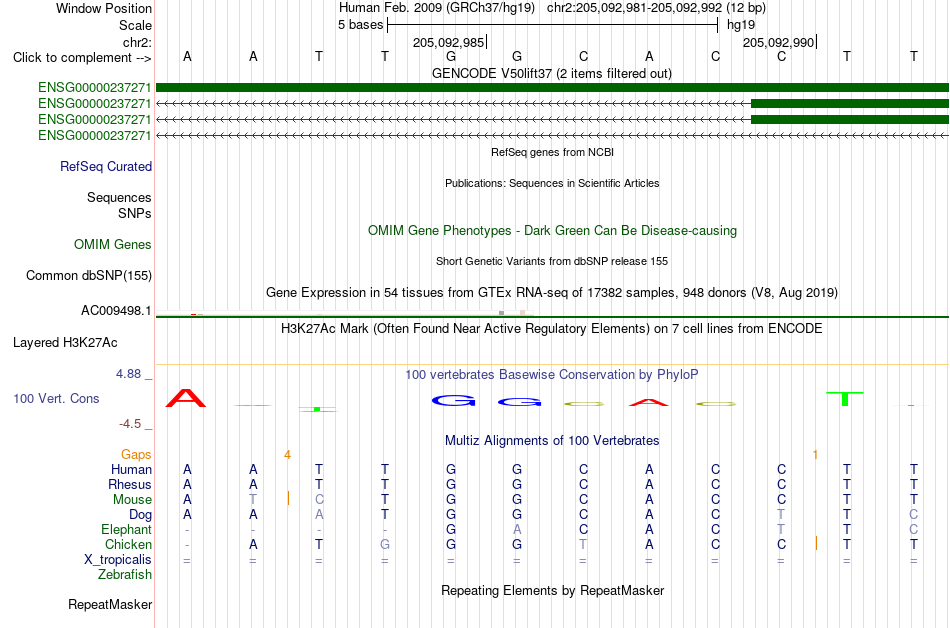Click the Chicken species label
The image size is (950, 628).
click(x=128, y=545)
